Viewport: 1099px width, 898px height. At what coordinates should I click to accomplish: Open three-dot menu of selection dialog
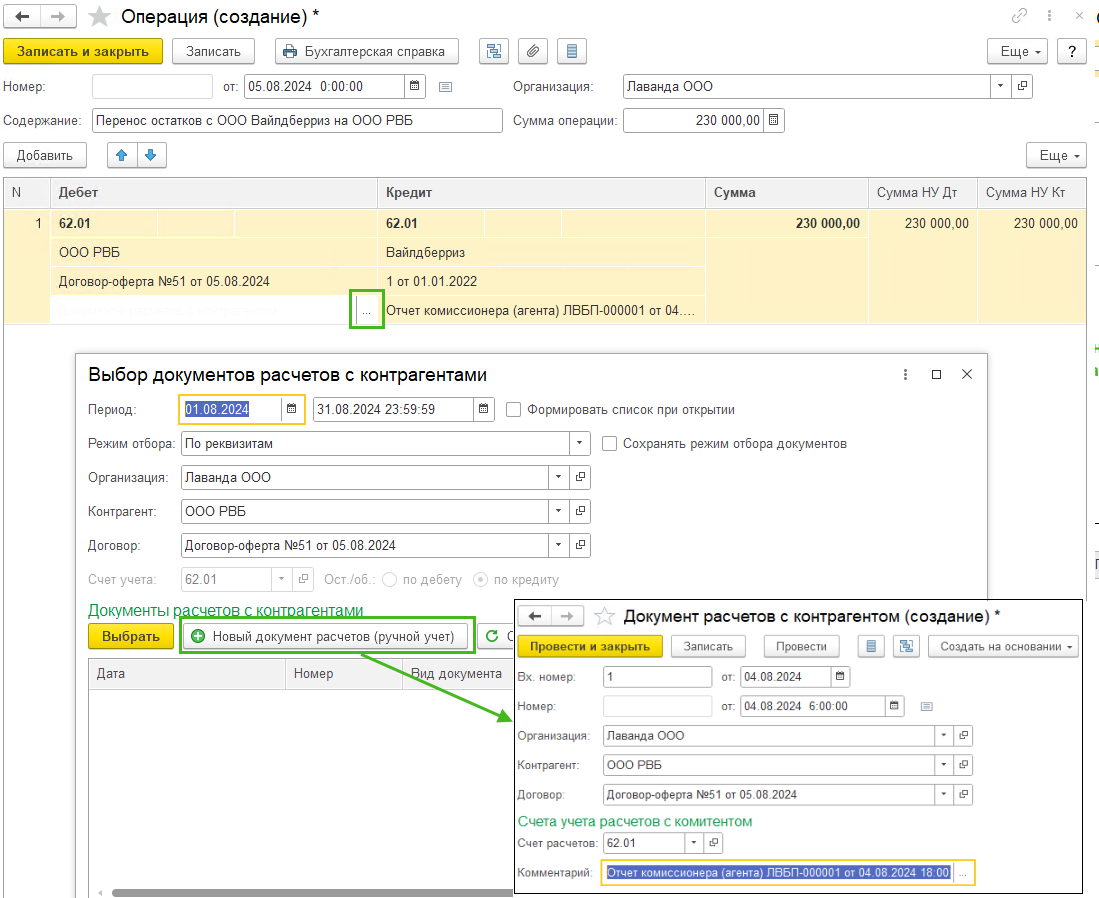point(906,374)
